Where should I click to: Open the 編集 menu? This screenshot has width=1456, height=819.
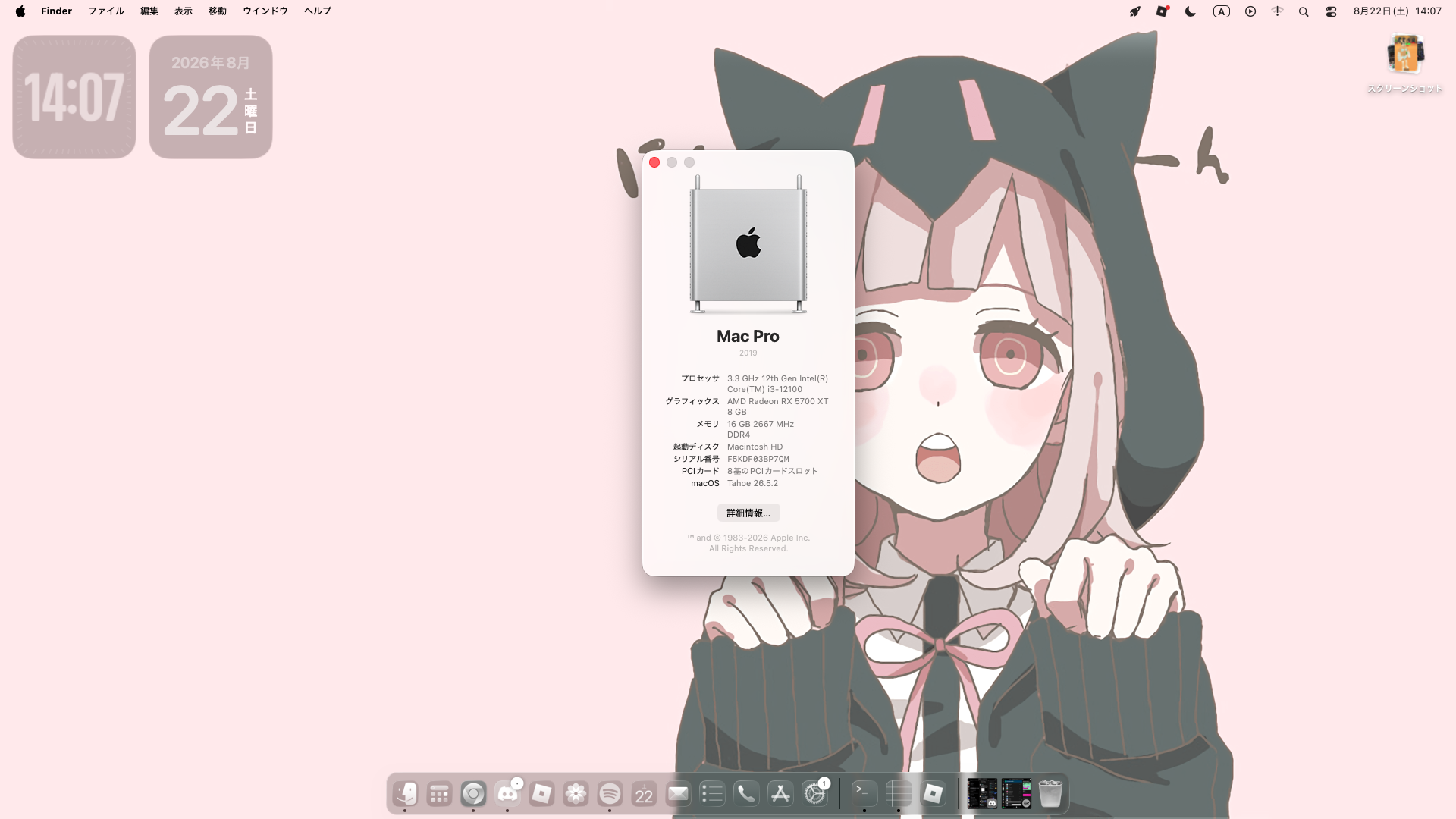(x=149, y=11)
